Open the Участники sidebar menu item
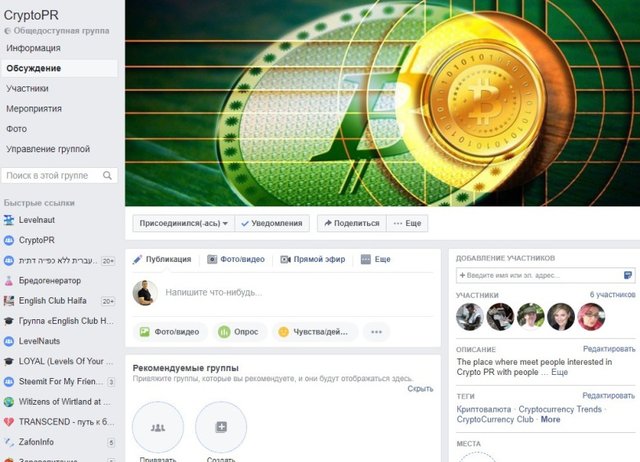 pos(27,89)
